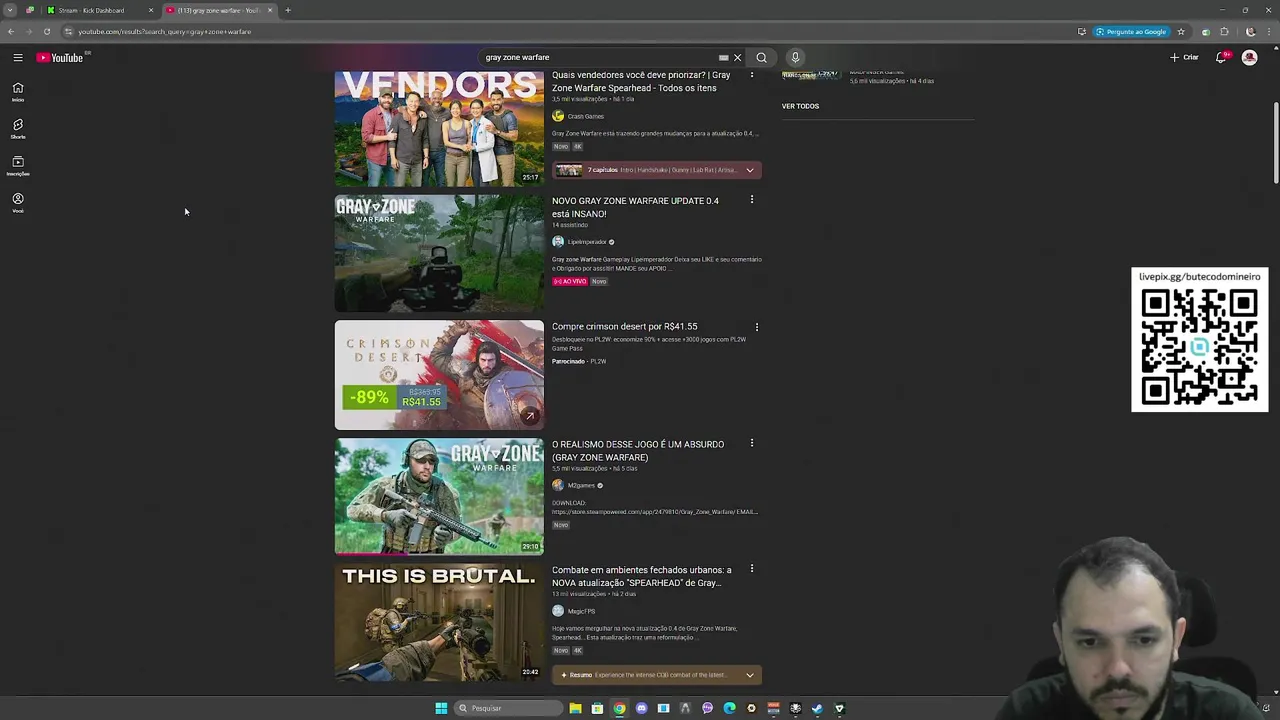Open Combate em ambientes fechados urbanos title

tap(641, 577)
